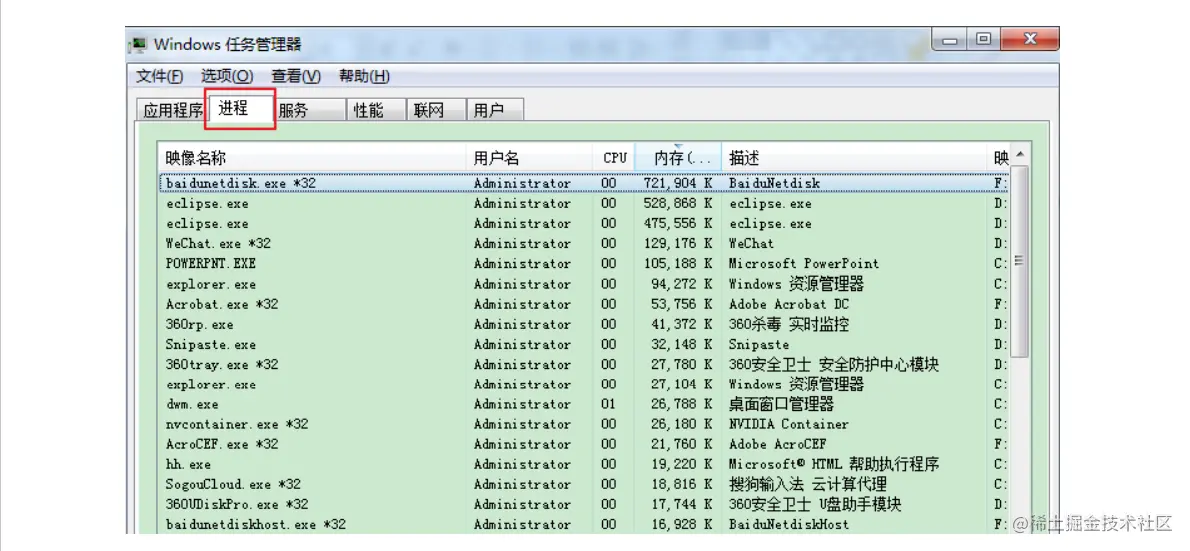Sort by 用户名 column header
1190x551 pixels.
pos(530,158)
